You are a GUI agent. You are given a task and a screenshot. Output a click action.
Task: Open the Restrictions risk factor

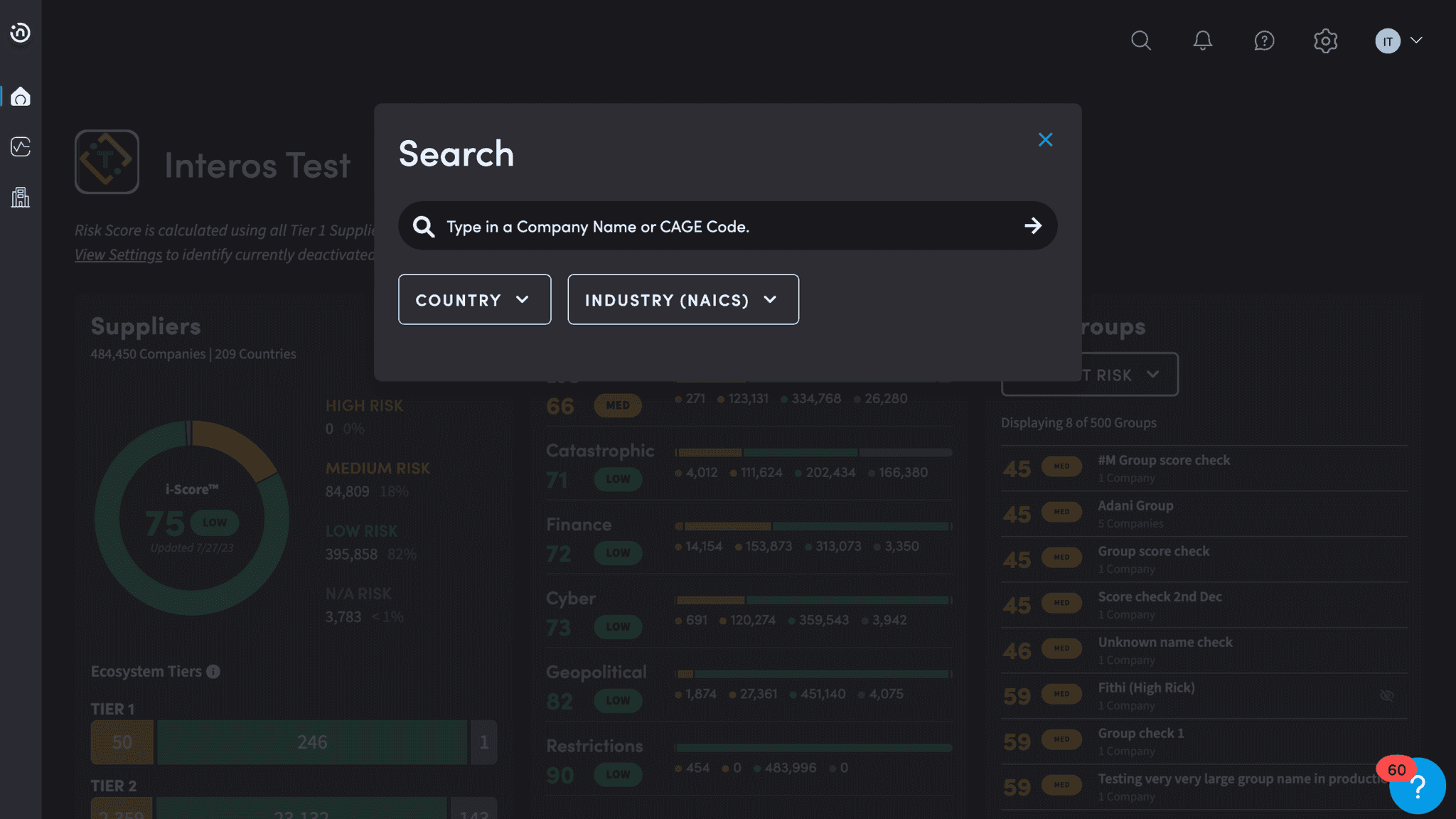[594, 746]
